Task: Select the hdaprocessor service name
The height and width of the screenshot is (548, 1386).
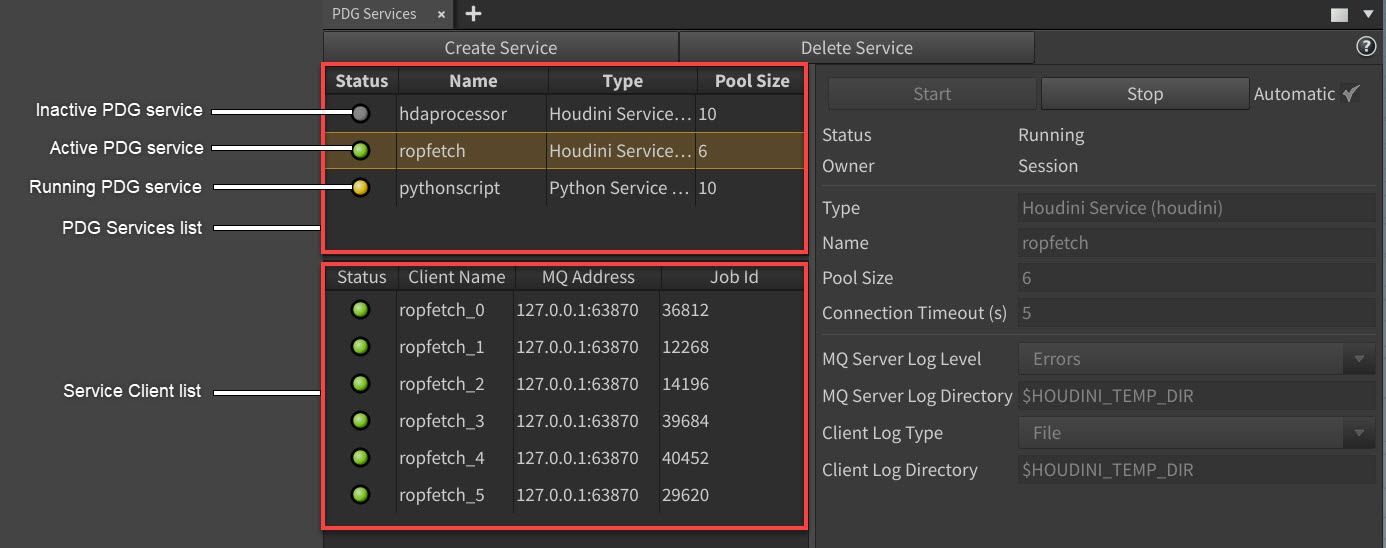Action: click(x=453, y=114)
